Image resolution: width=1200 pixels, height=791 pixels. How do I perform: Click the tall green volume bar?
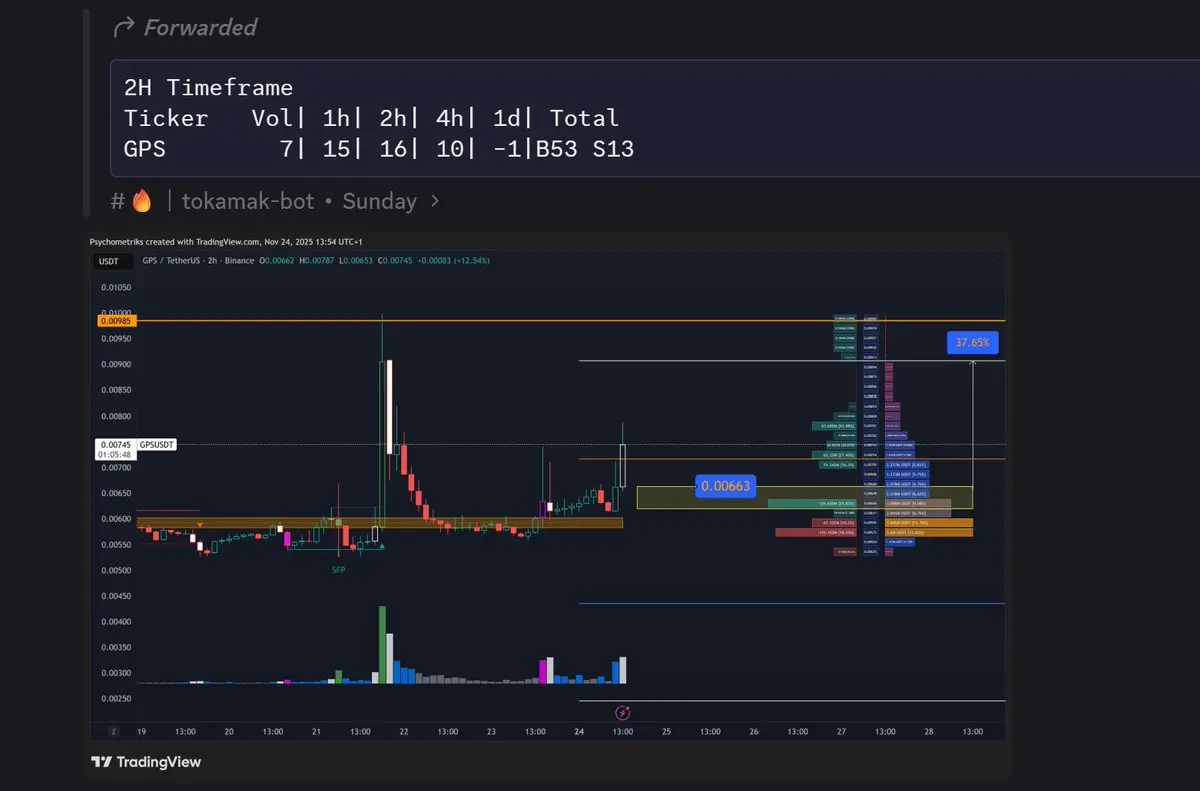[x=382, y=644]
